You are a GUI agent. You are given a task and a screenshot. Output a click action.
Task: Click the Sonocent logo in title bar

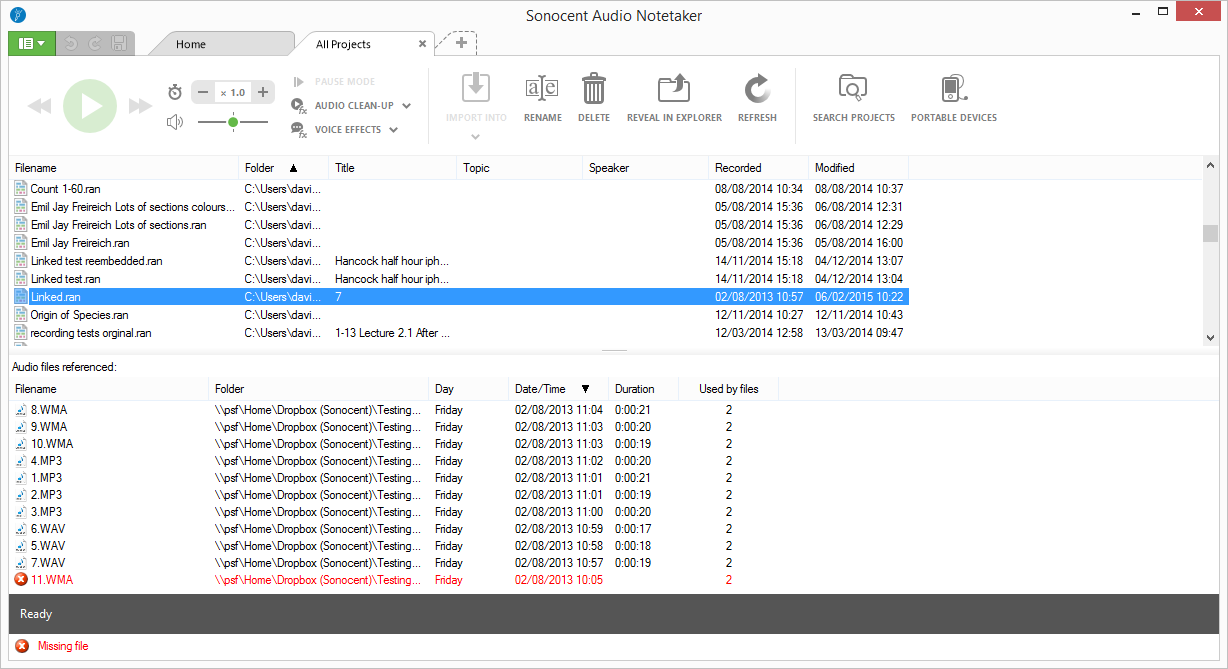[x=17, y=15]
